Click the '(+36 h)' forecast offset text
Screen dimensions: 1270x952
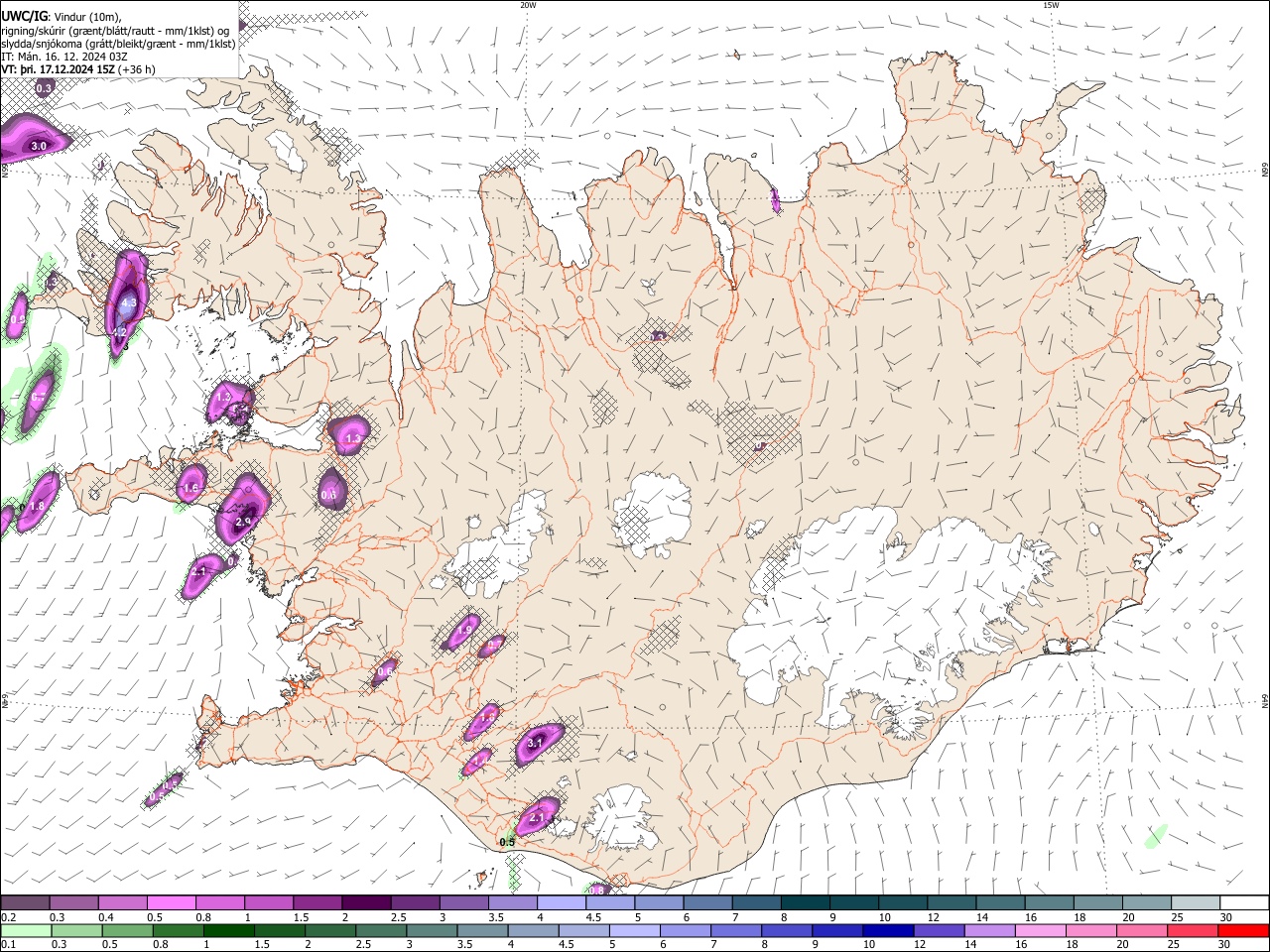(x=137, y=69)
